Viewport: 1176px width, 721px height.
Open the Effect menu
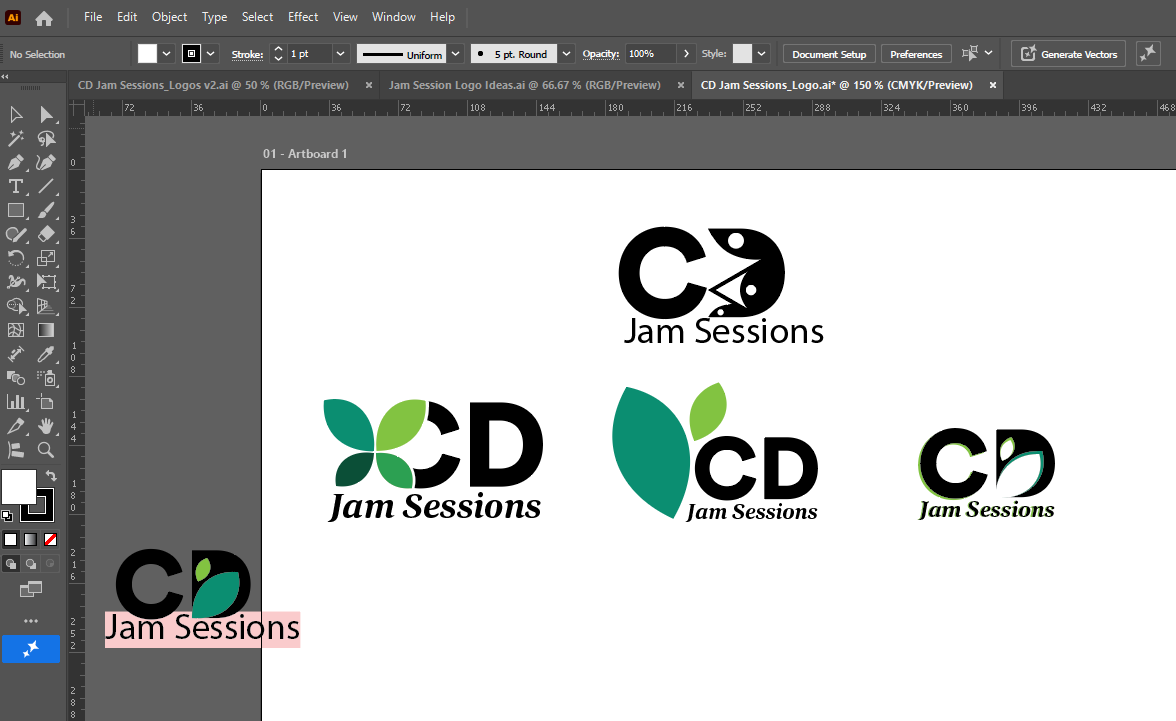click(303, 17)
